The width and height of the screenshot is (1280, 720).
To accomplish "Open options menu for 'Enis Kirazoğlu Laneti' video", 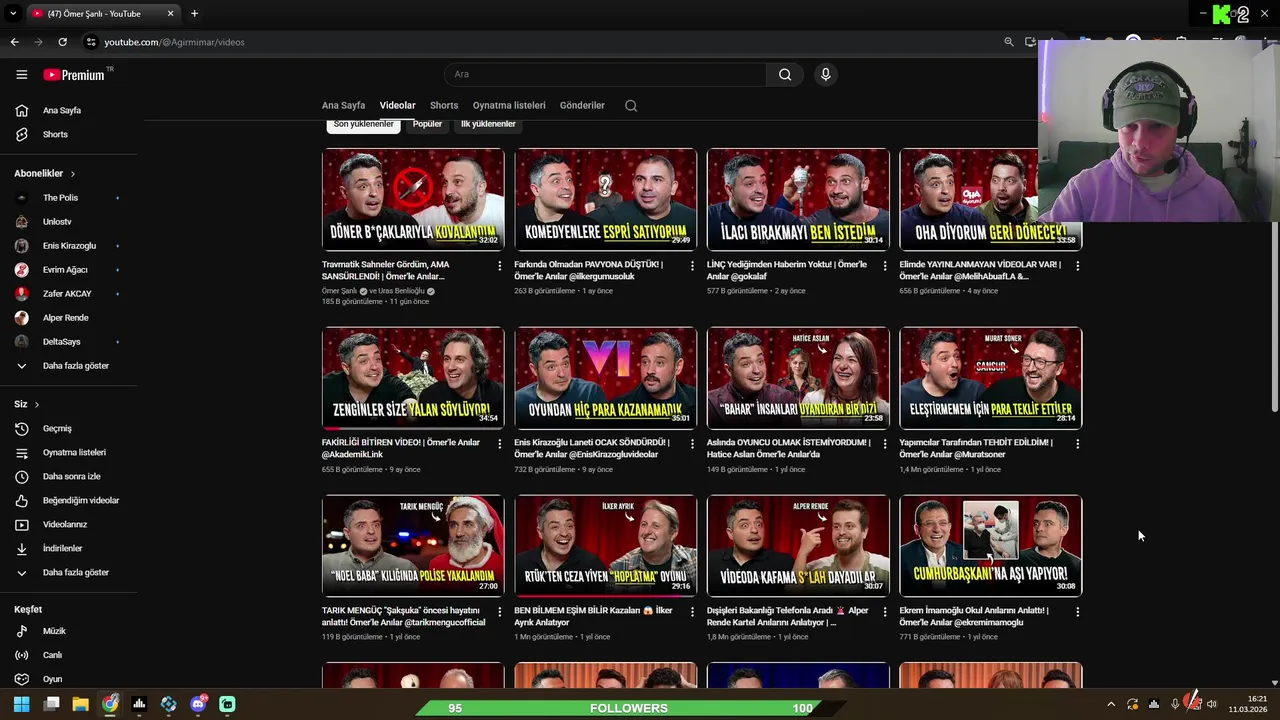I will (x=692, y=444).
